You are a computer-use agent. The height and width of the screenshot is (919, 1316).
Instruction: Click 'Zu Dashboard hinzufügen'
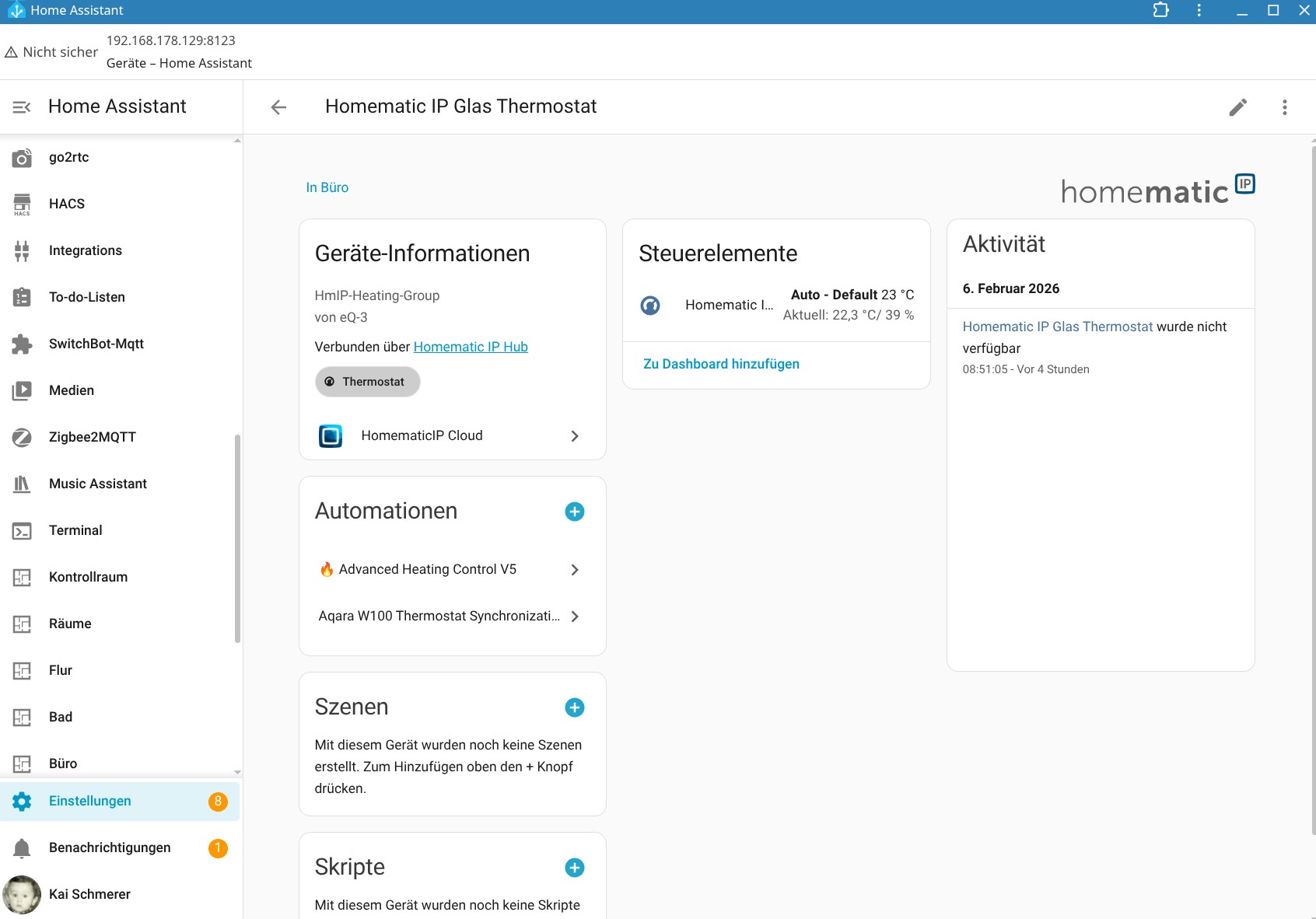721,364
